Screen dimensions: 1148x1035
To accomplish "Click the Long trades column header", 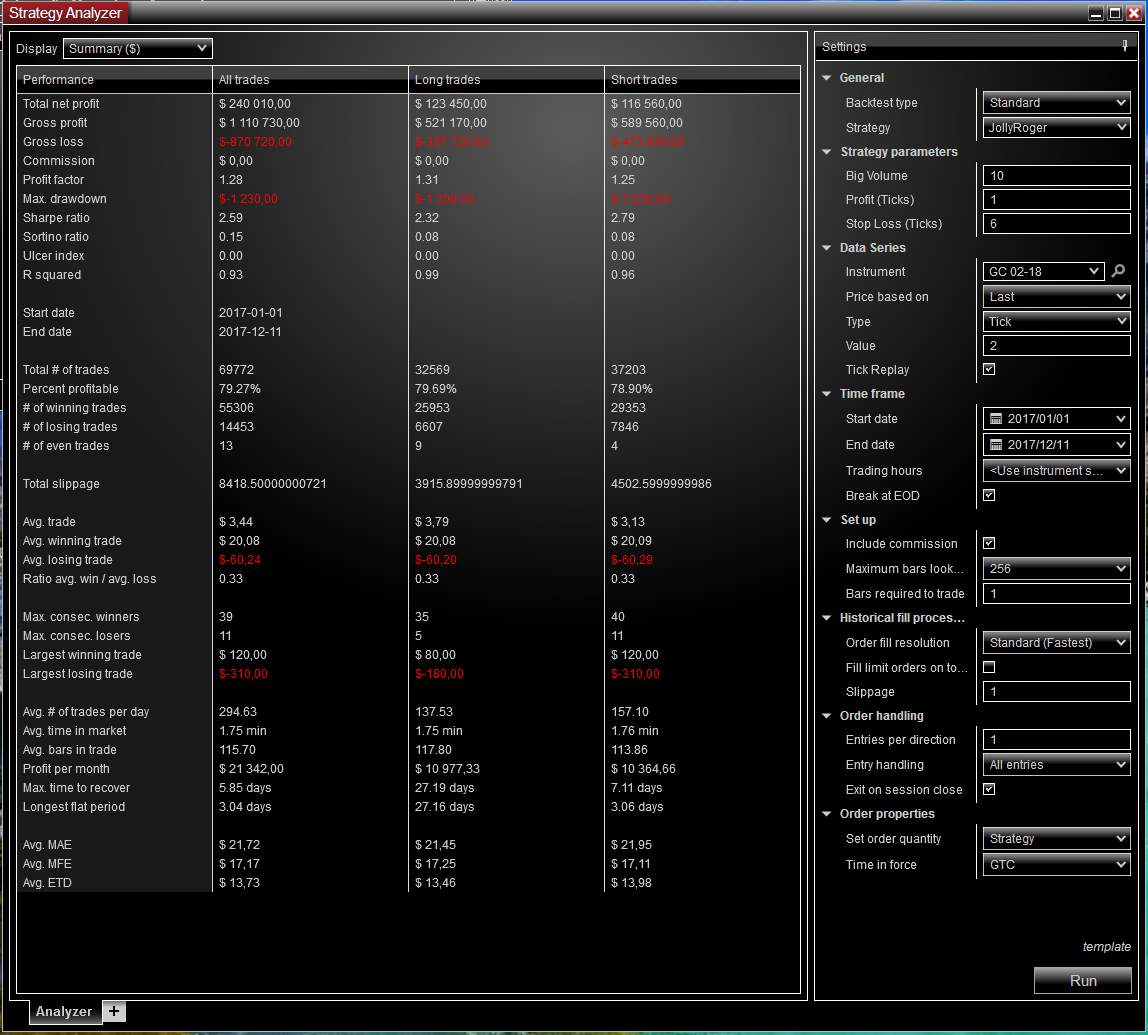I will point(507,80).
